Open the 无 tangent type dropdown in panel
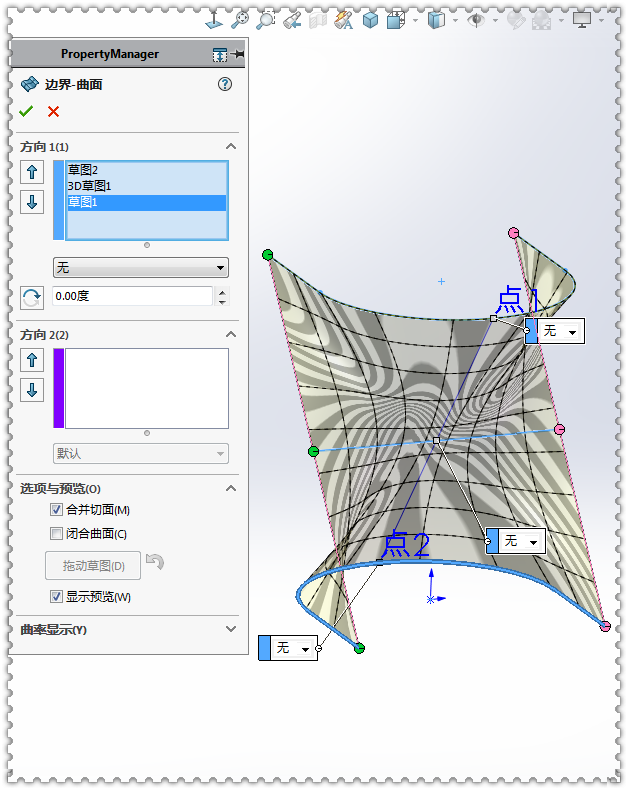Screen dimensions: 628x790 [140, 268]
